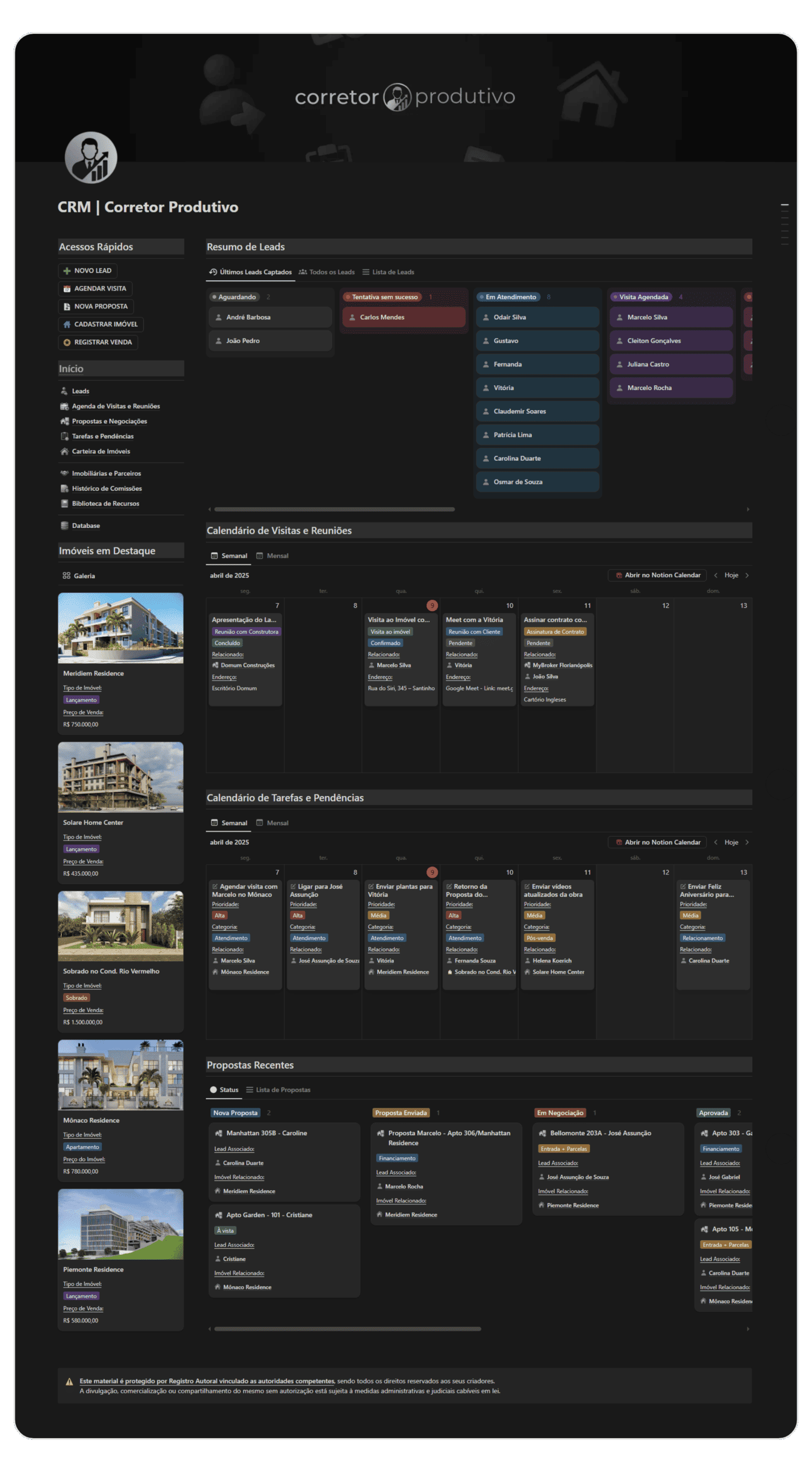Viewport: 812px width, 1472px height.
Task: Click the calendar icon on AGENDAR VISITA
Action: (67, 289)
